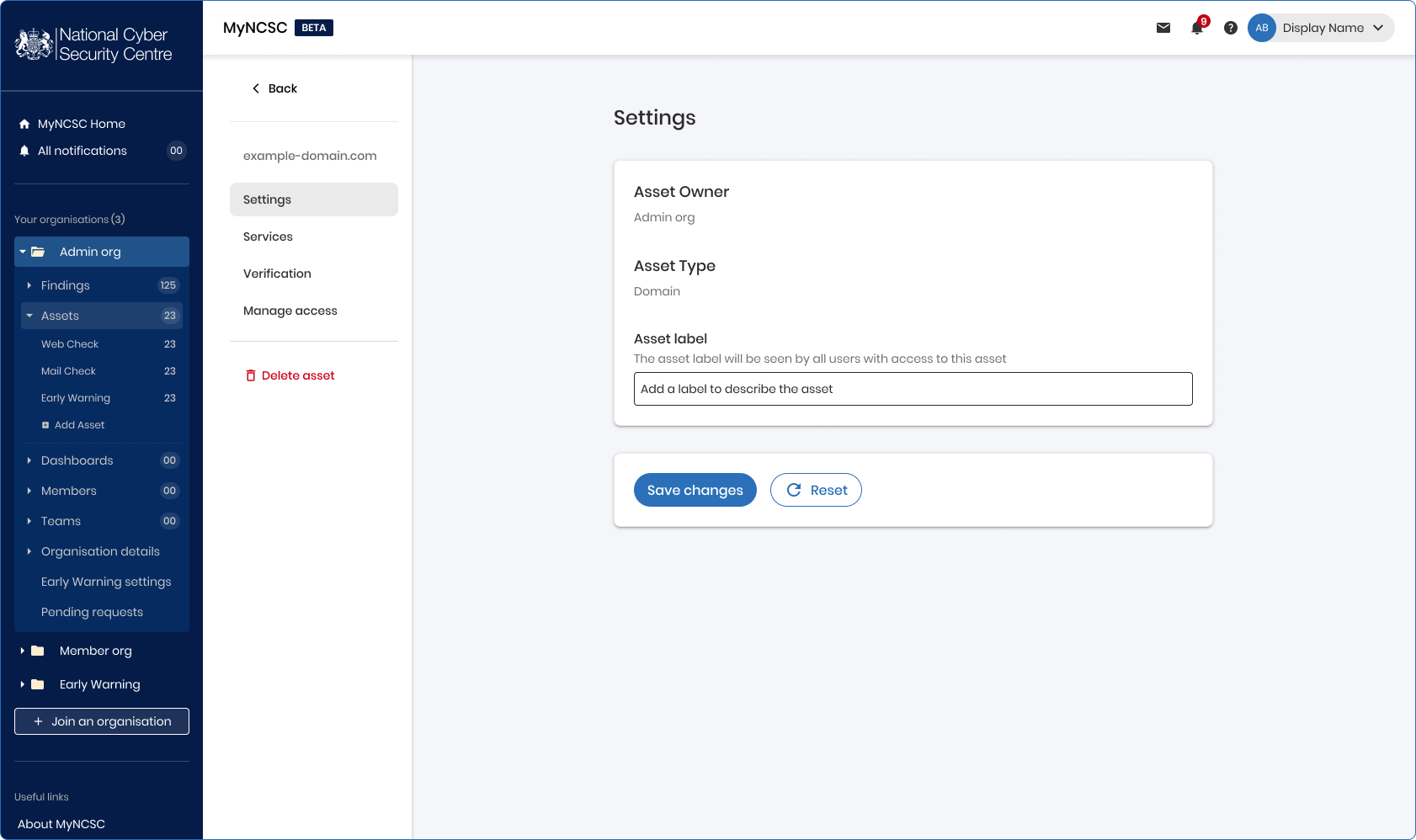Click the asset label input field
This screenshot has width=1416, height=840.
click(x=913, y=389)
